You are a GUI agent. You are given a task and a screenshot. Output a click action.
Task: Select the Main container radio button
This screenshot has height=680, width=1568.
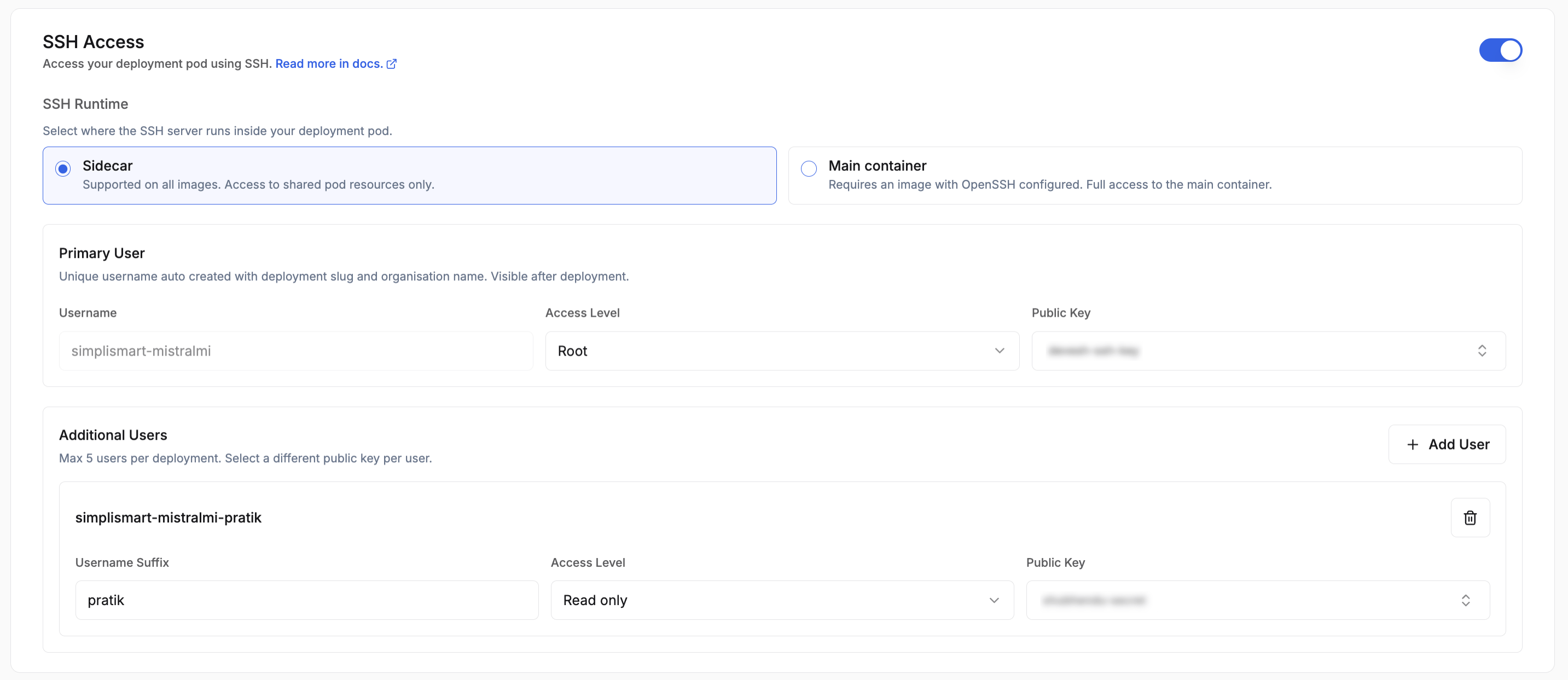tap(809, 168)
